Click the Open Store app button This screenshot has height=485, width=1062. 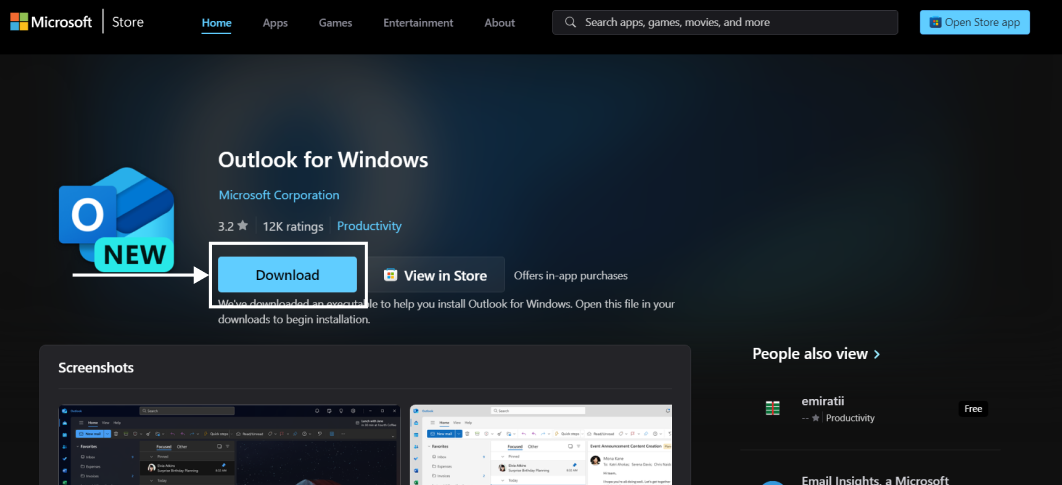[975, 22]
